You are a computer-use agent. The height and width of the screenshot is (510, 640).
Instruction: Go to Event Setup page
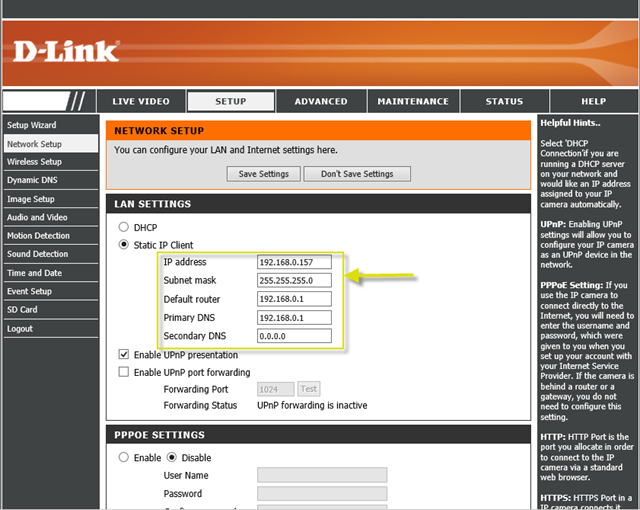coord(51,291)
